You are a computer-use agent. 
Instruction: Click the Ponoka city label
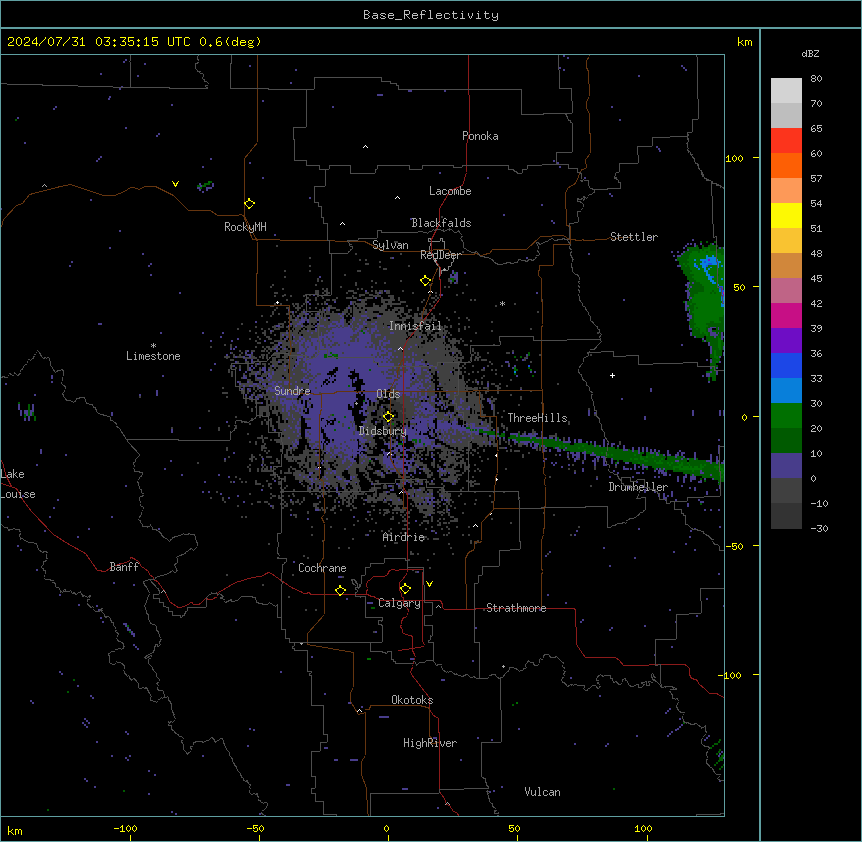pos(480,136)
